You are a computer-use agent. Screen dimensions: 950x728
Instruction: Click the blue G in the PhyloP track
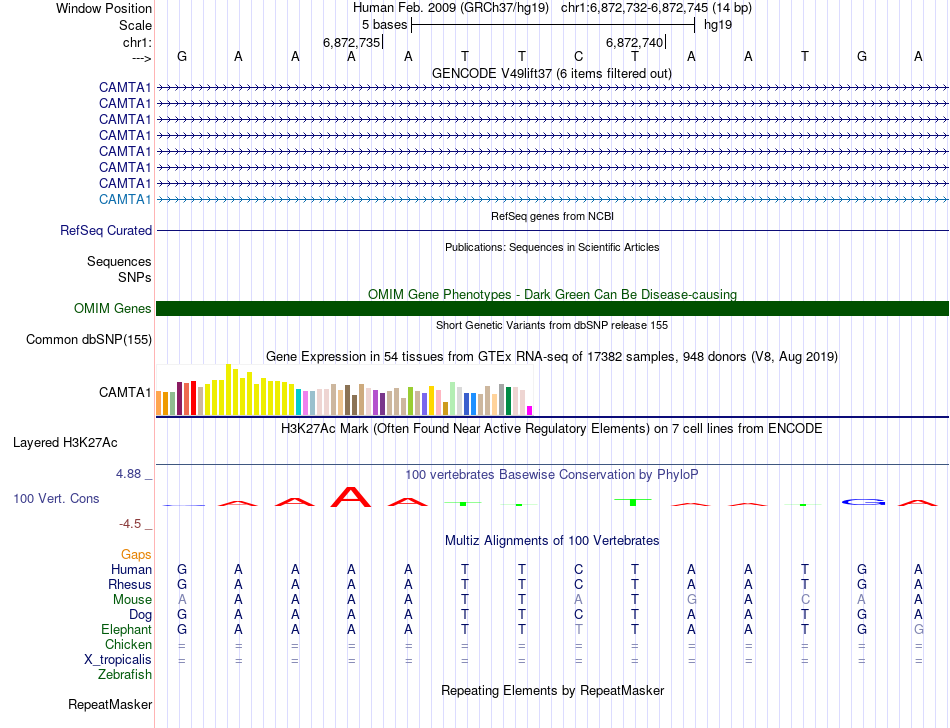tap(862, 502)
